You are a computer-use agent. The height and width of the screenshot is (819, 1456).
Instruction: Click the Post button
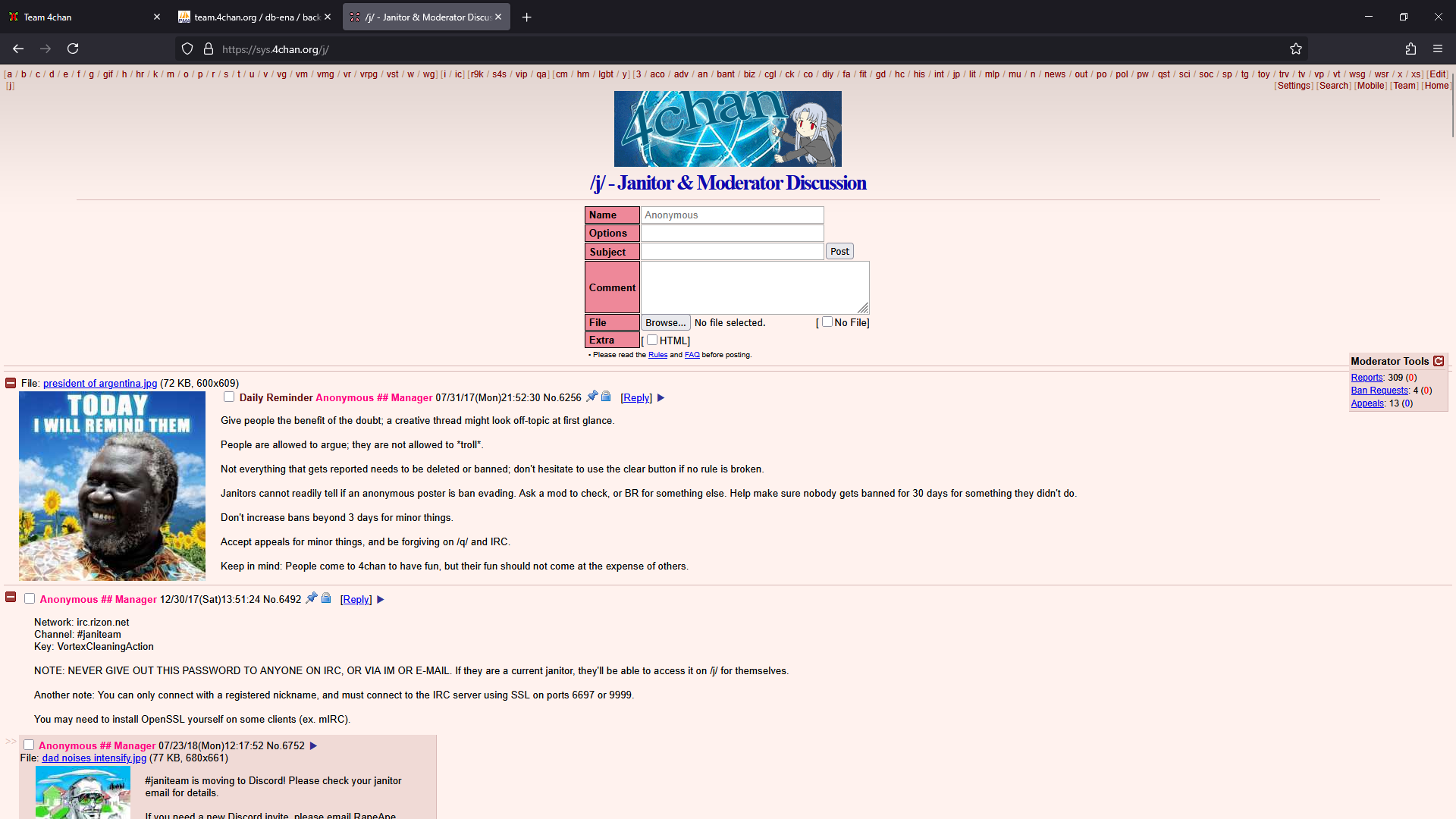[x=839, y=251]
